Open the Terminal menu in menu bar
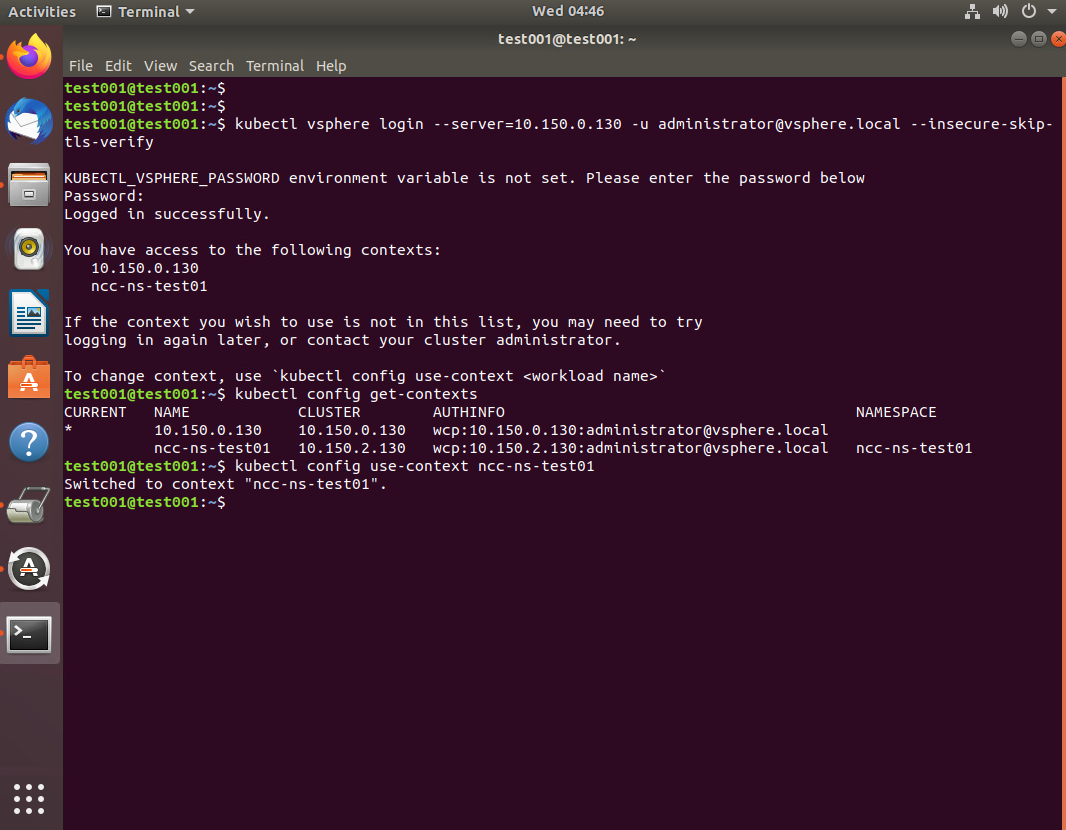This screenshot has width=1066, height=830. coord(275,66)
